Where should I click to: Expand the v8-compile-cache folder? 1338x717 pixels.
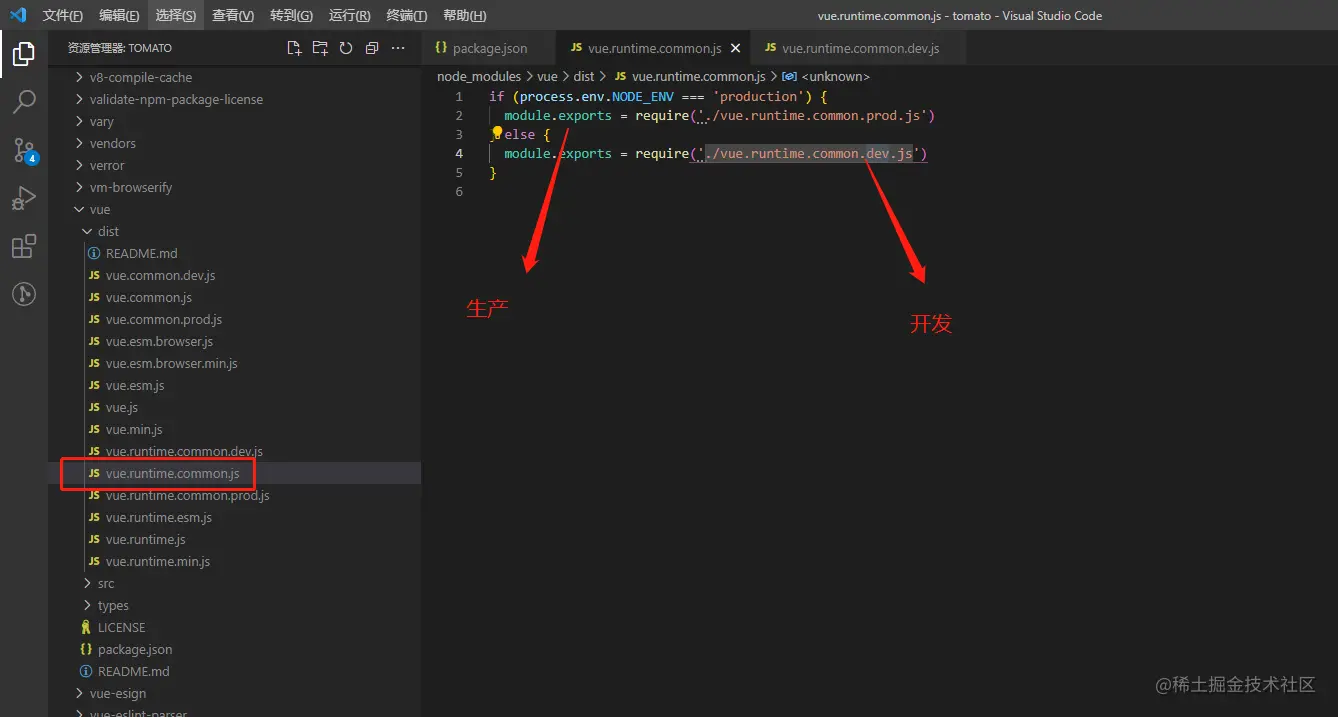(140, 77)
